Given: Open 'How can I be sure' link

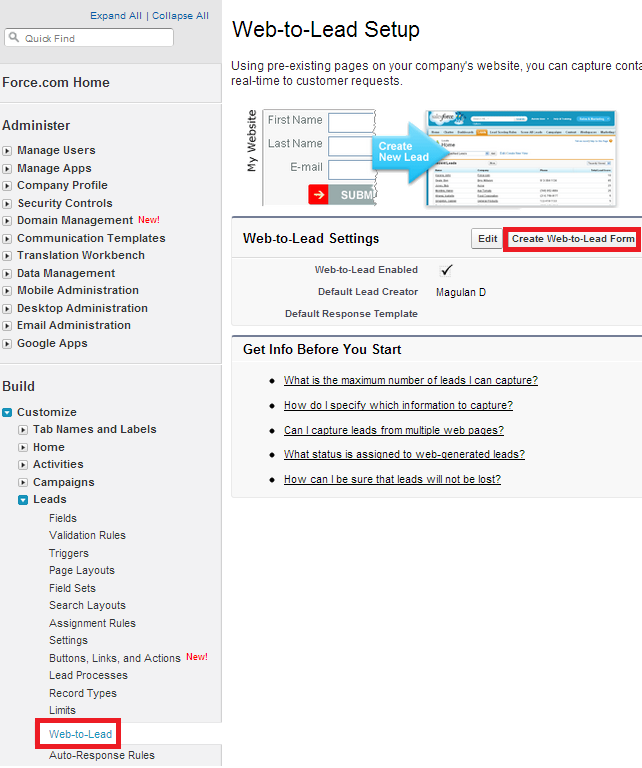Looking at the screenshot, I should coord(392,479).
